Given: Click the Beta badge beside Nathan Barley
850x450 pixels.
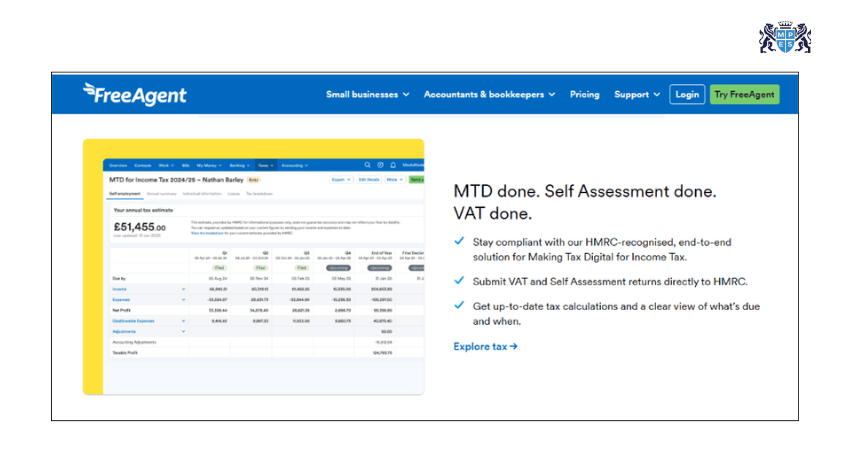Looking at the screenshot, I should (x=253, y=179).
